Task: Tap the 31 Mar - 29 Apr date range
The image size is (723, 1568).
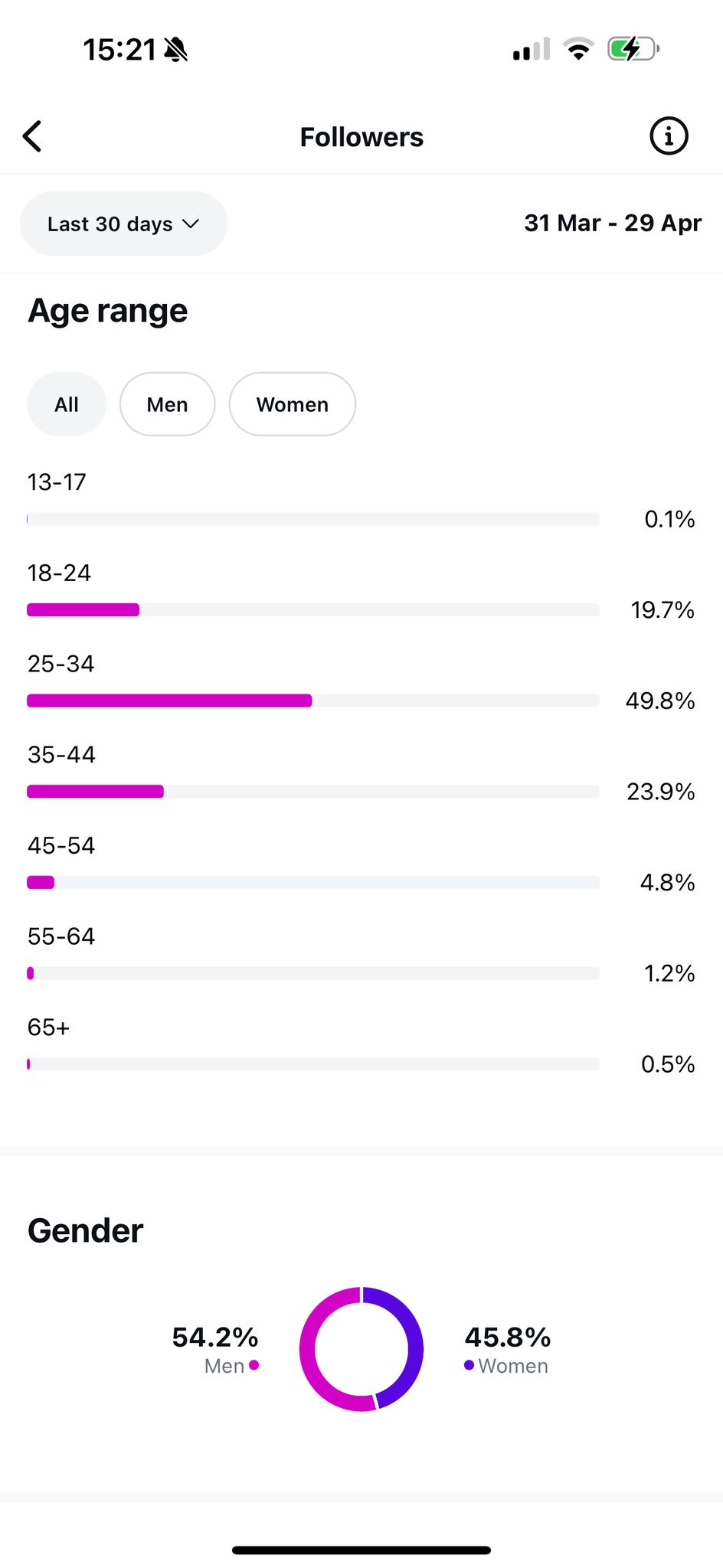Action: pyautogui.click(x=613, y=223)
